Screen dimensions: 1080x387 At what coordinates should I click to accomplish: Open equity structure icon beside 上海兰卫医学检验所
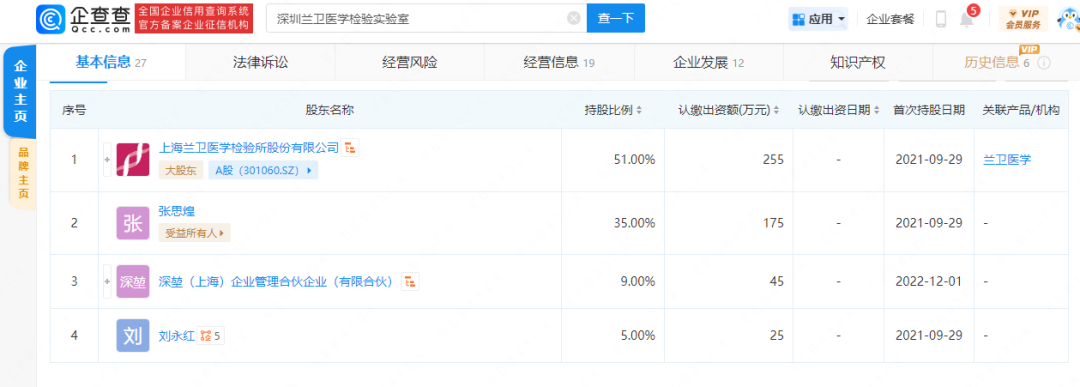(x=351, y=147)
